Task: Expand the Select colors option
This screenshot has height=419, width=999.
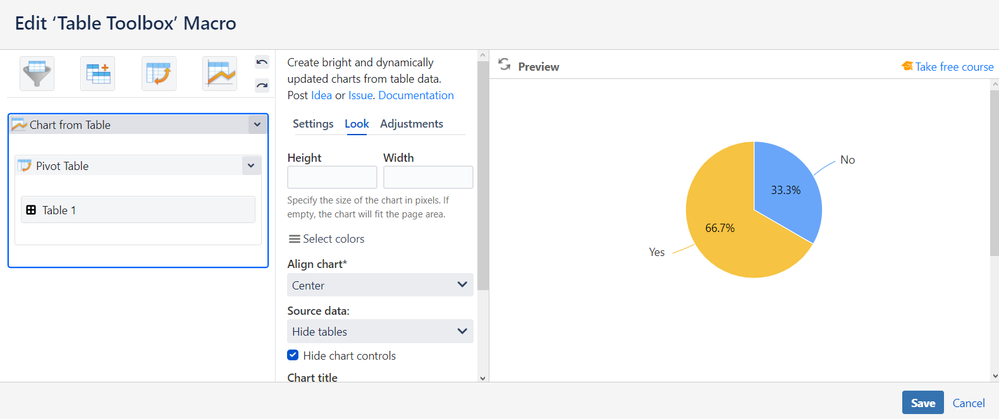Action: pyautogui.click(x=326, y=239)
